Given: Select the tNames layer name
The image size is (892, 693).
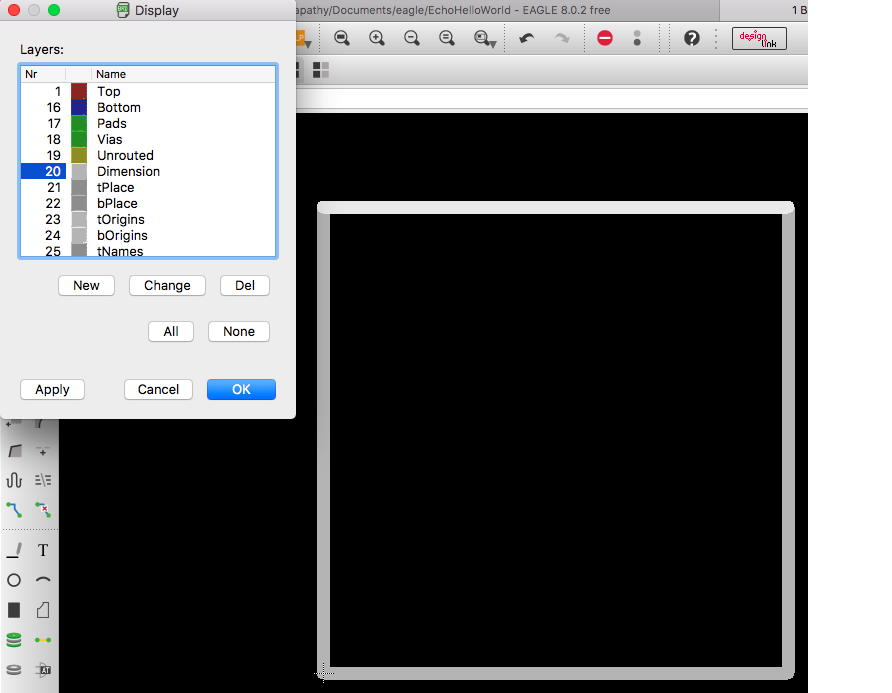Looking at the screenshot, I should coord(120,251).
